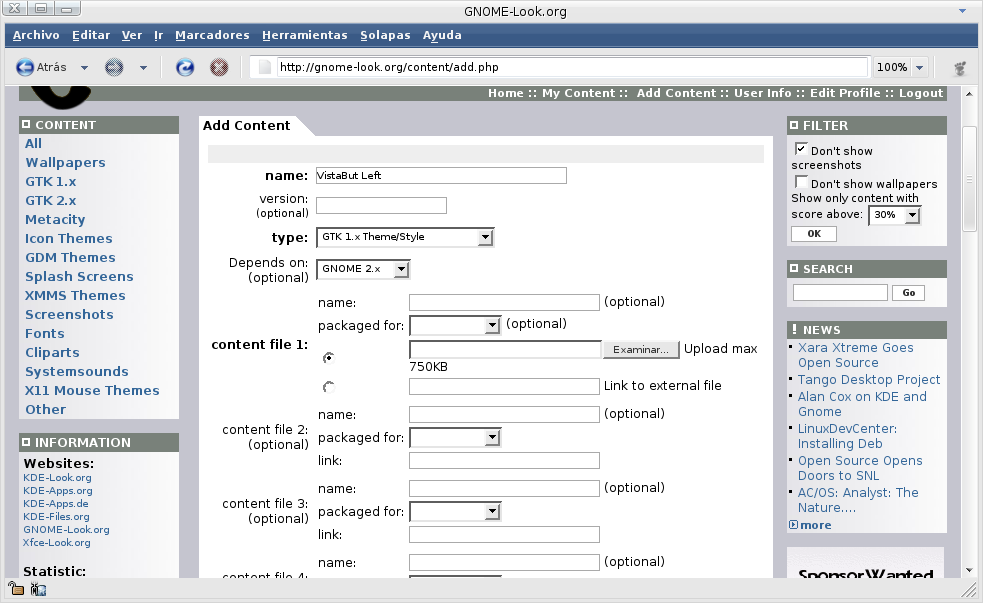Click the GNOME foot icon in toolbar
Image resolution: width=983 pixels, height=603 pixels.
(x=960, y=68)
